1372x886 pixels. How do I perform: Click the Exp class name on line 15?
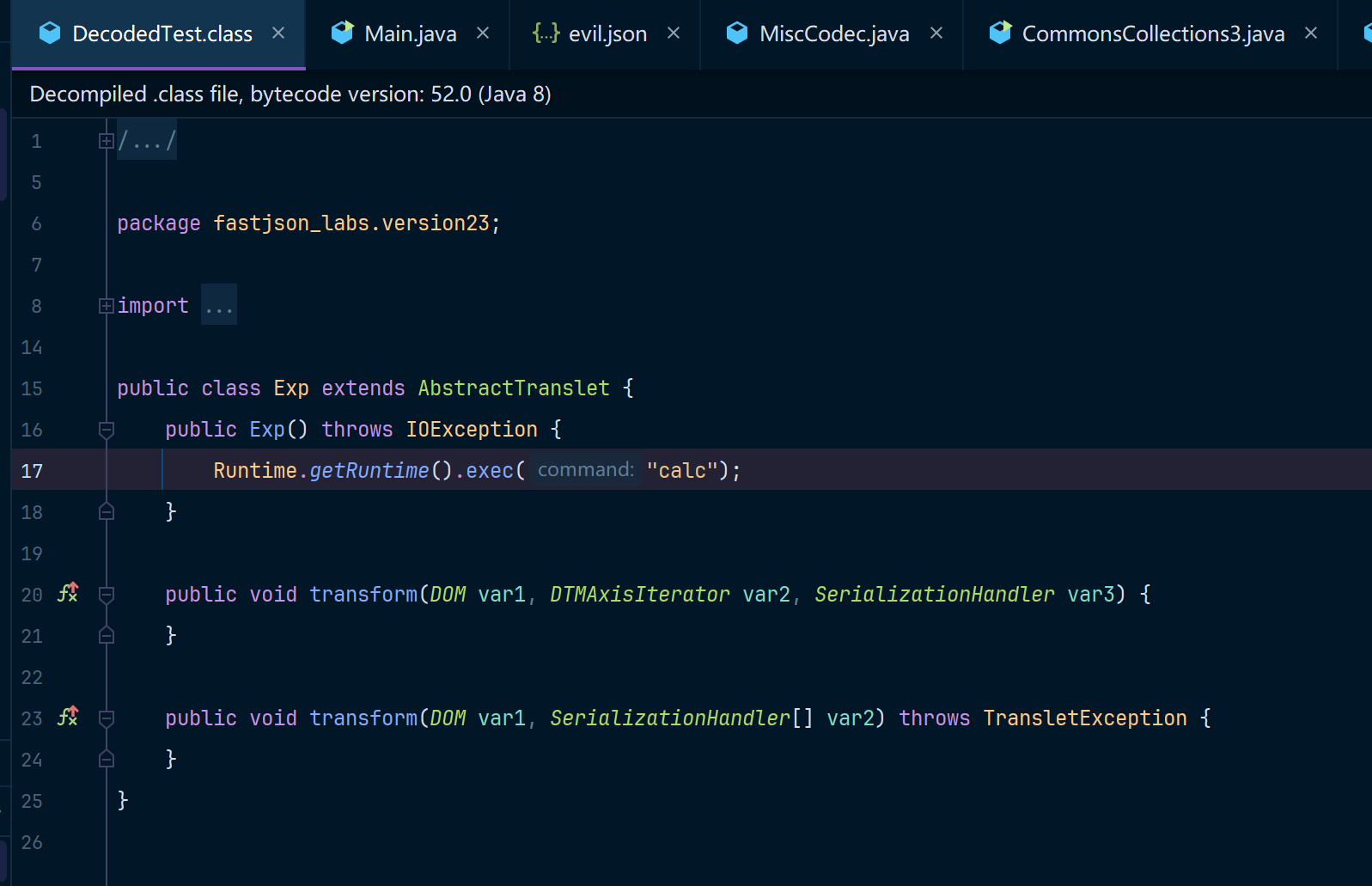[x=291, y=388]
